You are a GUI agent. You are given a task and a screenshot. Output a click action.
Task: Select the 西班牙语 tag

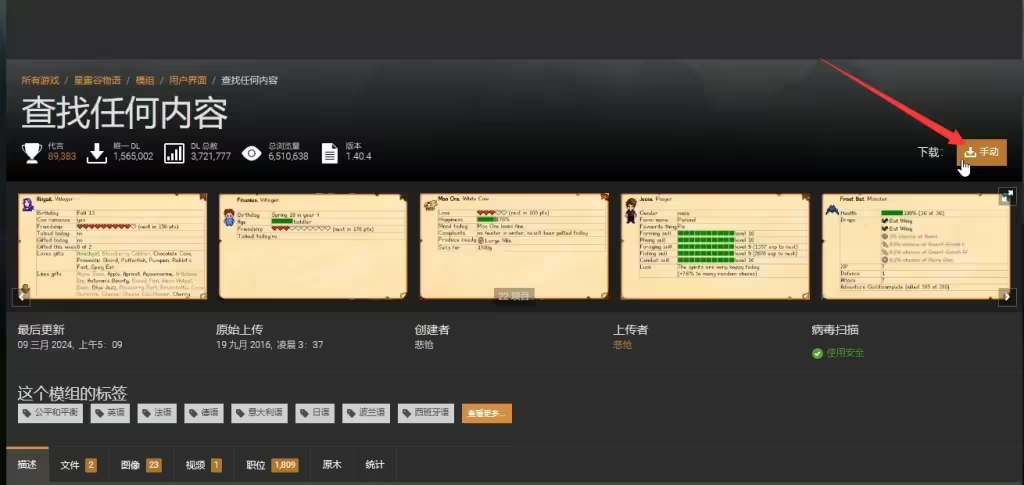[426, 413]
